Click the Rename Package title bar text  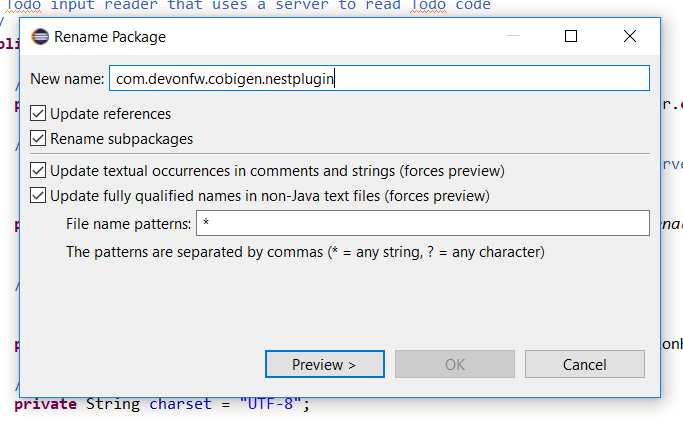112,37
